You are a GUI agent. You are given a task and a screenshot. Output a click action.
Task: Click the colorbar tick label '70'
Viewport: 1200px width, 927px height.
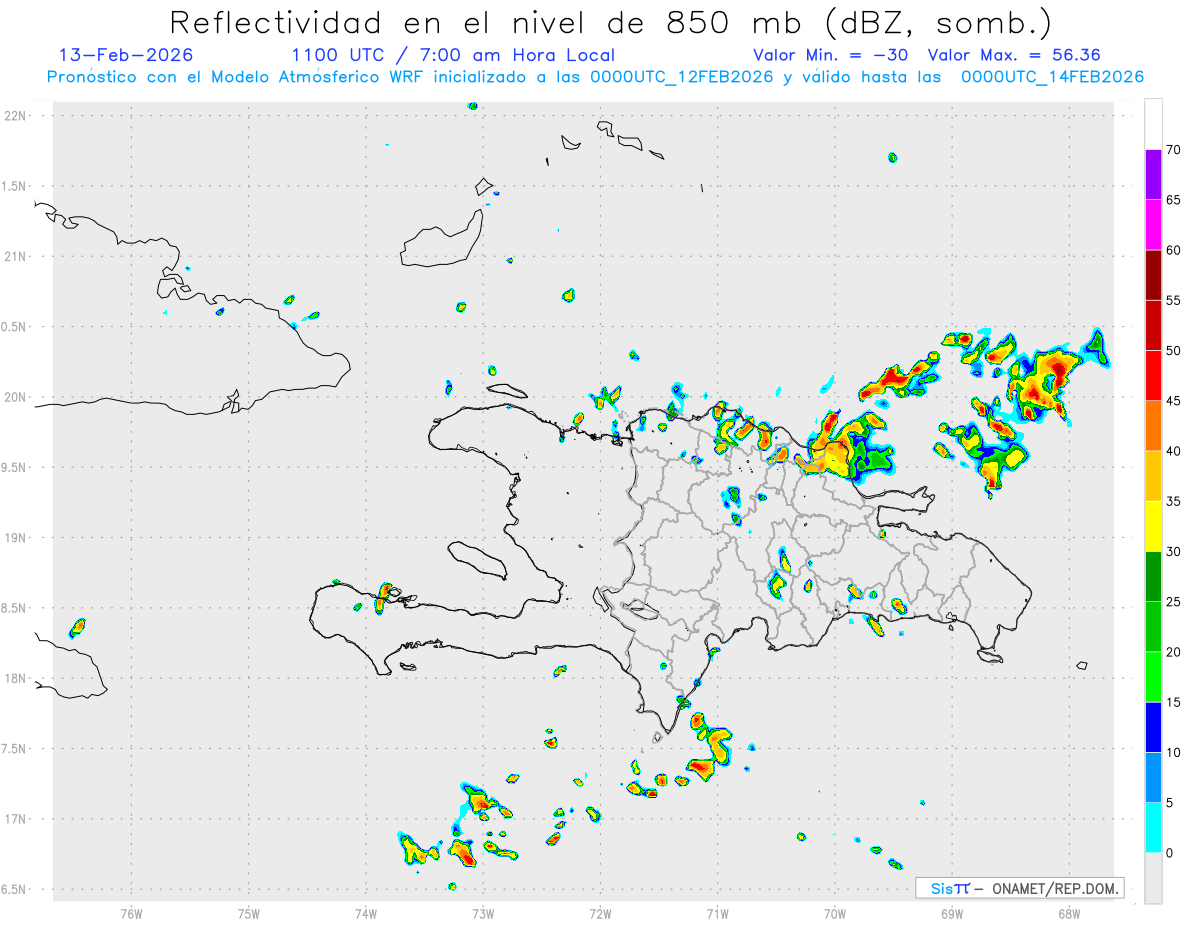click(x=1174, y=150)
